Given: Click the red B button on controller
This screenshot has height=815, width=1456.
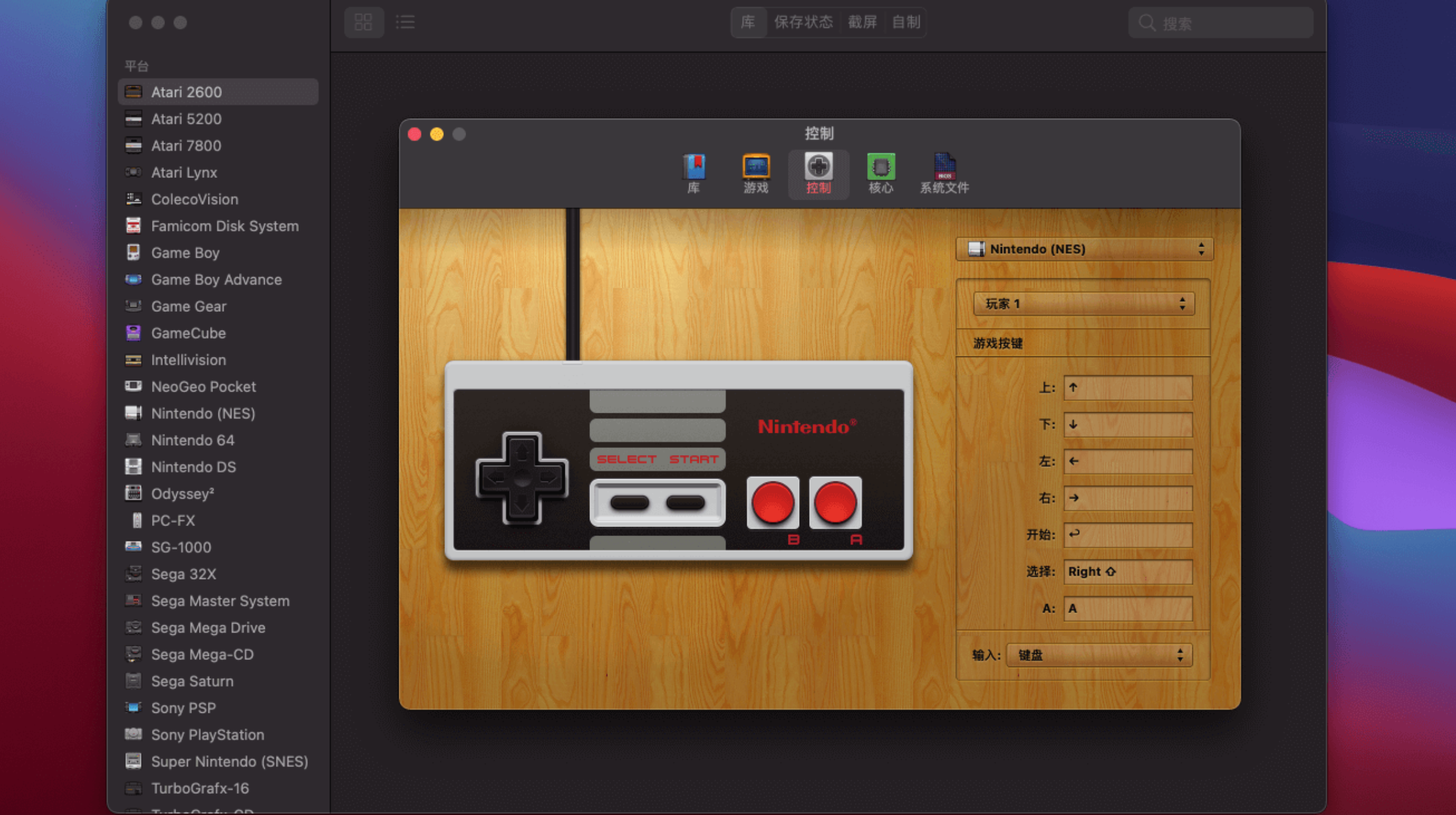Looking at the screenshot, I should [773, 503].
